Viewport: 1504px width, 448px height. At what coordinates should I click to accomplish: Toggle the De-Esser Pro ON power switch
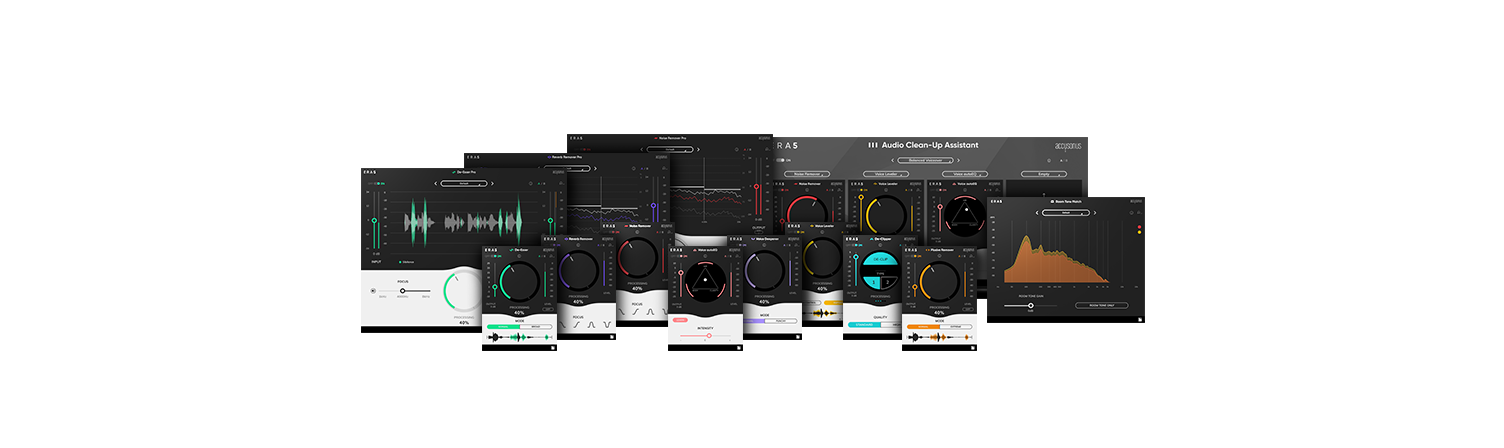[378, 183]
